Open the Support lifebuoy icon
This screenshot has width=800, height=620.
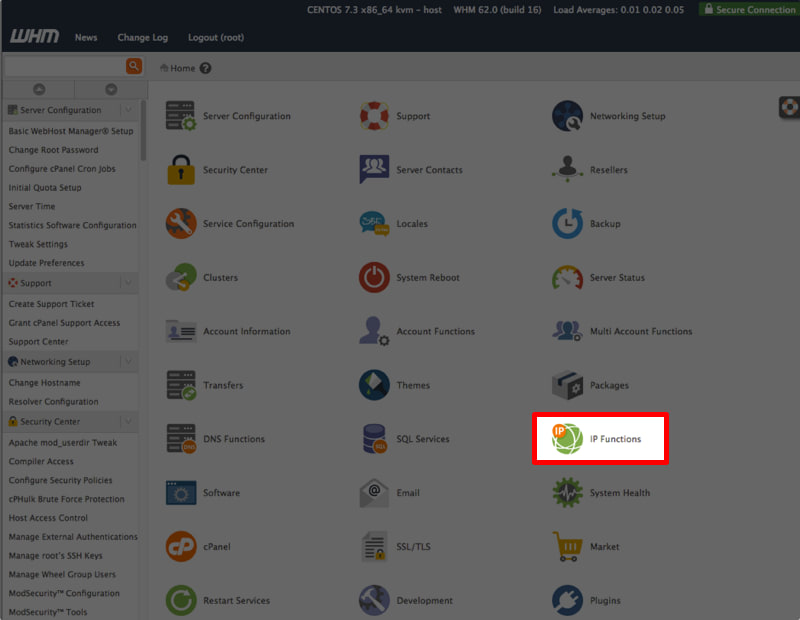374,116
